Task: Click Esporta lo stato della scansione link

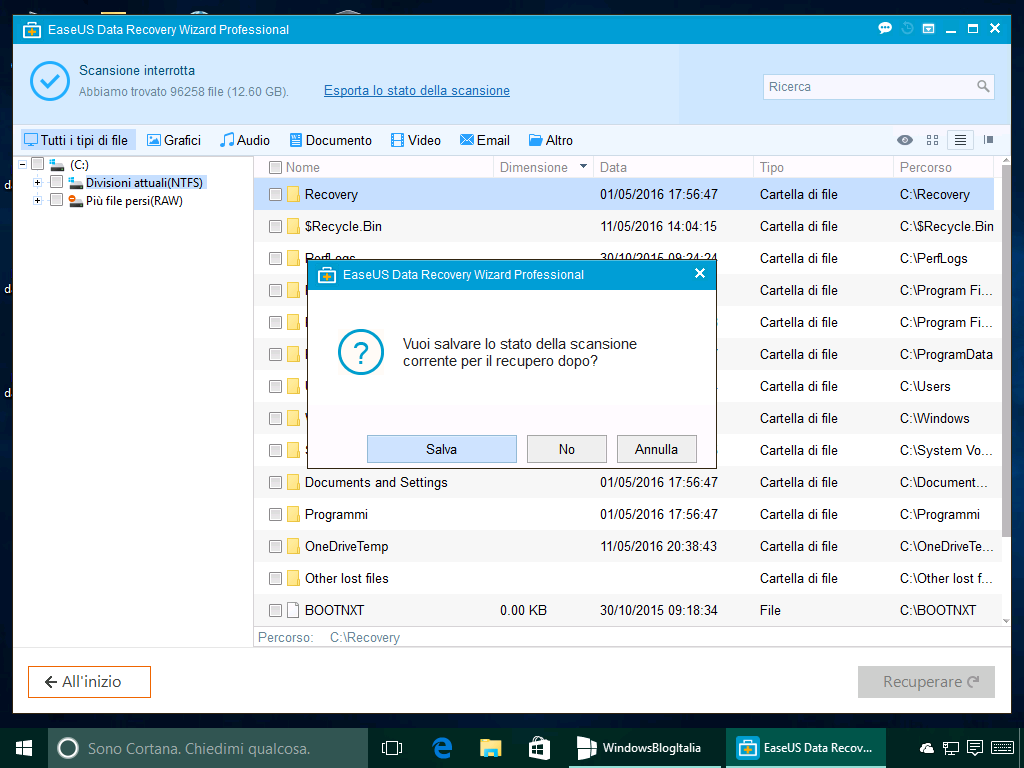Action: point(417,91)
